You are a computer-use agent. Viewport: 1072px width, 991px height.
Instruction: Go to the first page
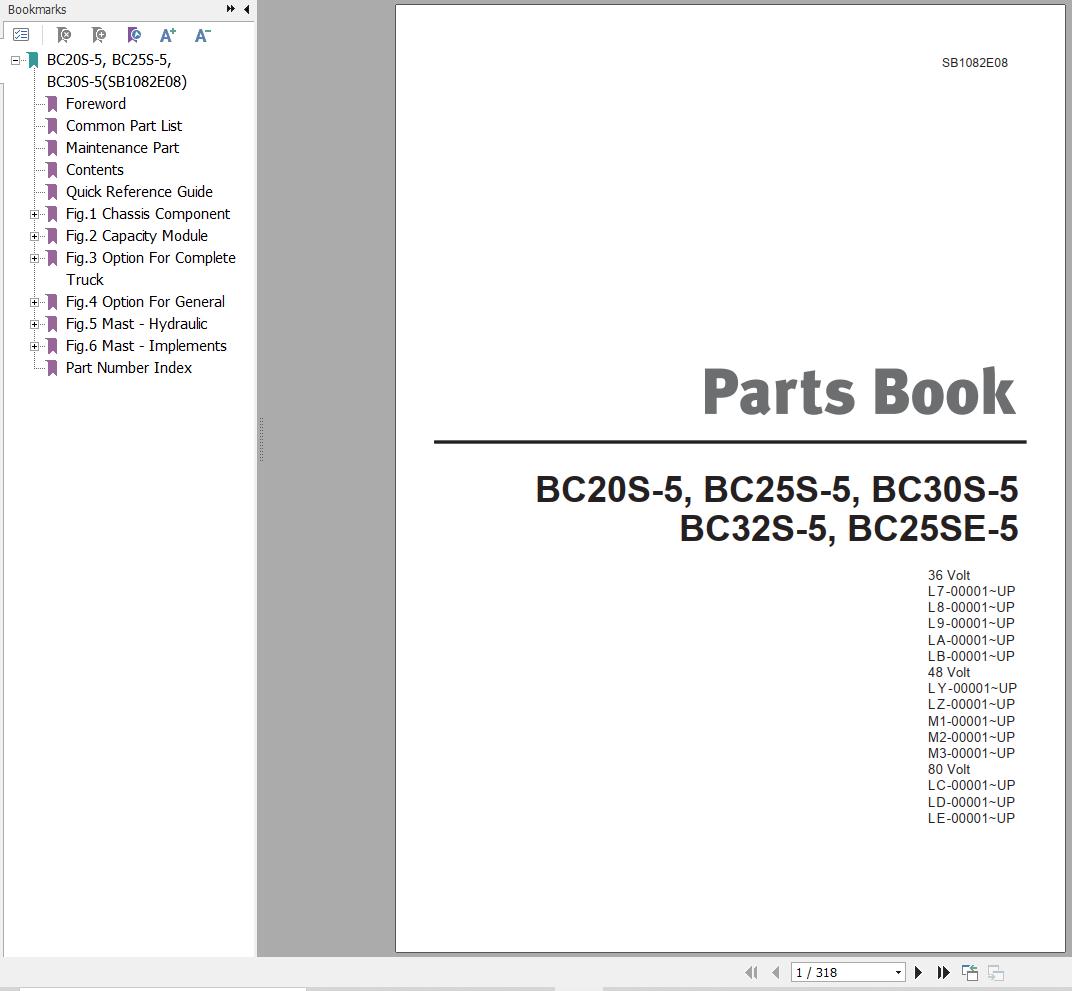(751, 972)
